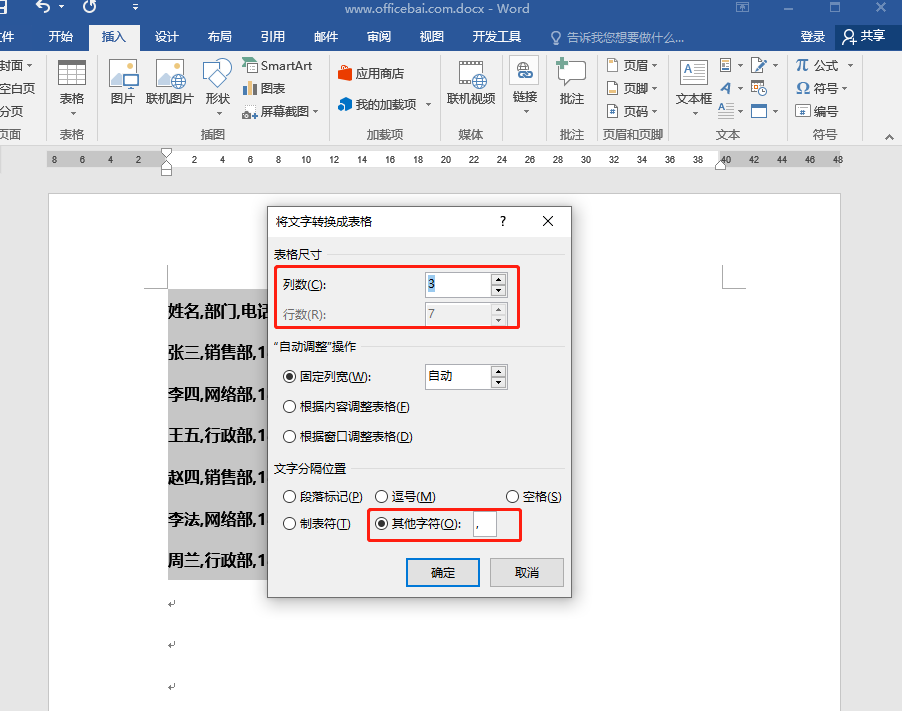Screen dimensions: 902x711
Task: Confirm with the 确定 button
Action: (442, 572)
